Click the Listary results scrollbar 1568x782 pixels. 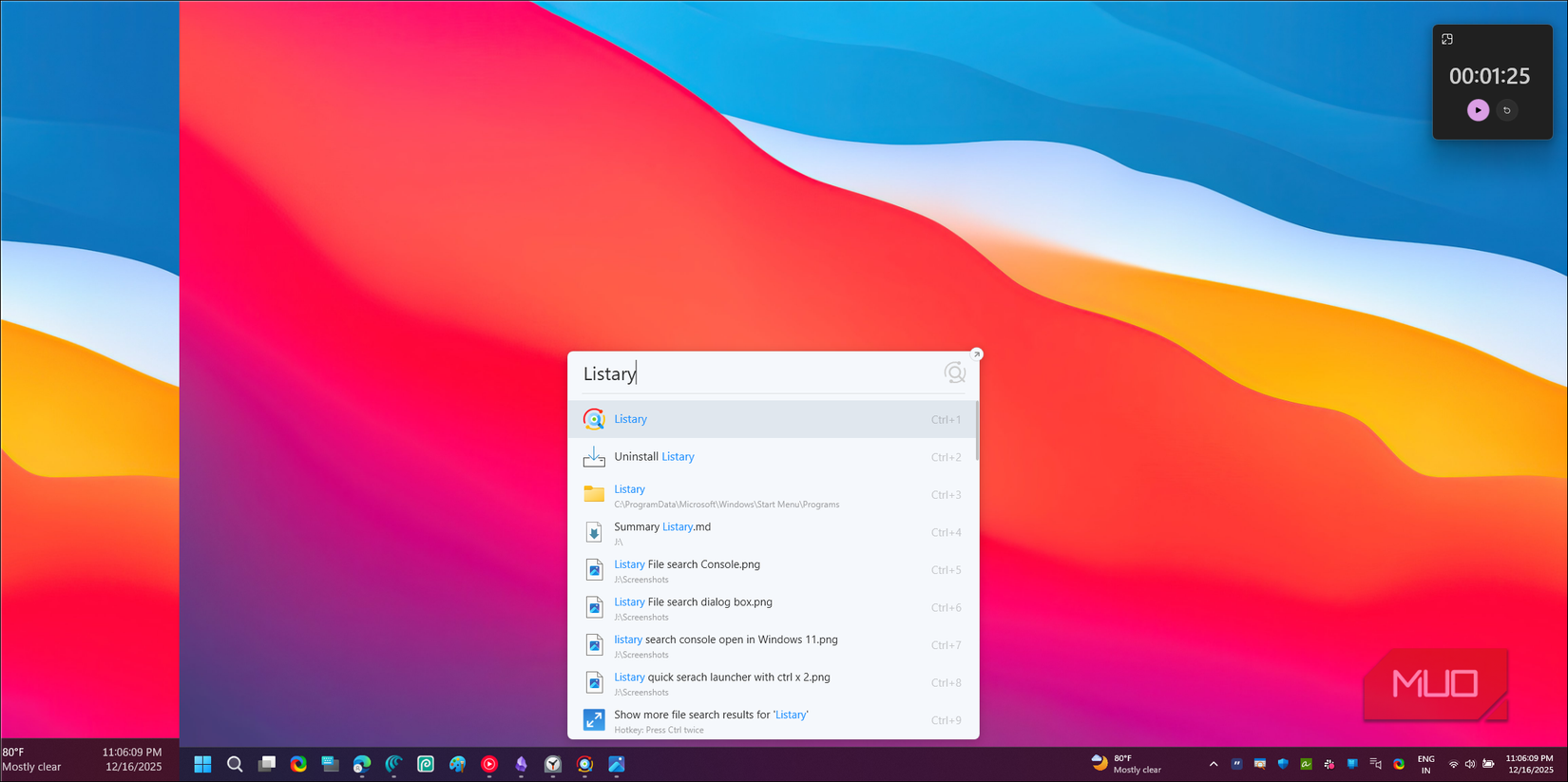point(977,431)
